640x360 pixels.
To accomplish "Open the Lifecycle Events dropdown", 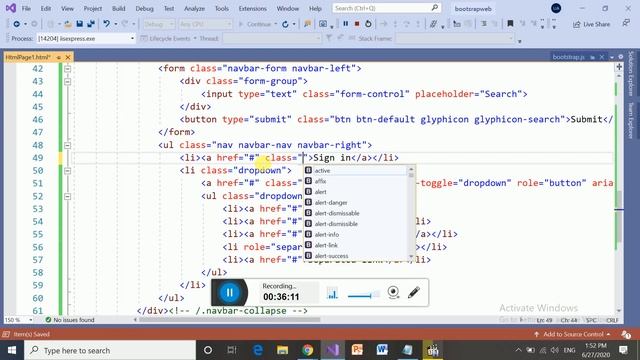I will [x=169, y=38].
